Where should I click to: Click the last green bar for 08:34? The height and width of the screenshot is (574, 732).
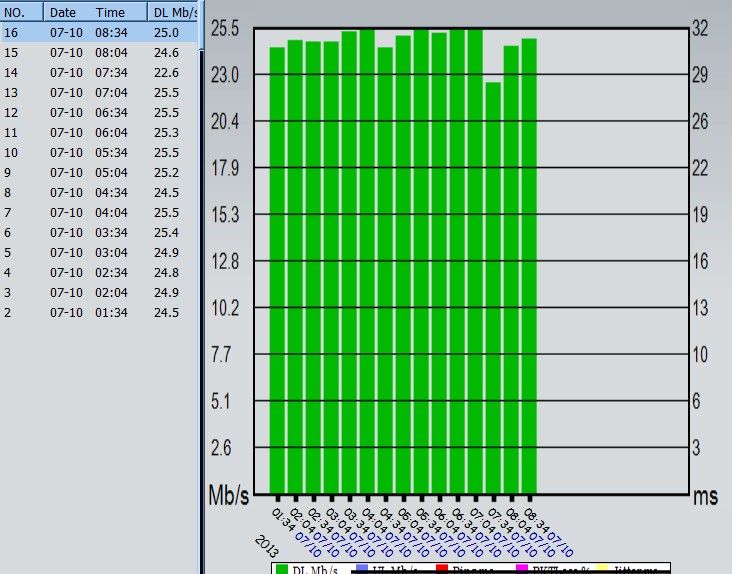click(x=529, y=266)
